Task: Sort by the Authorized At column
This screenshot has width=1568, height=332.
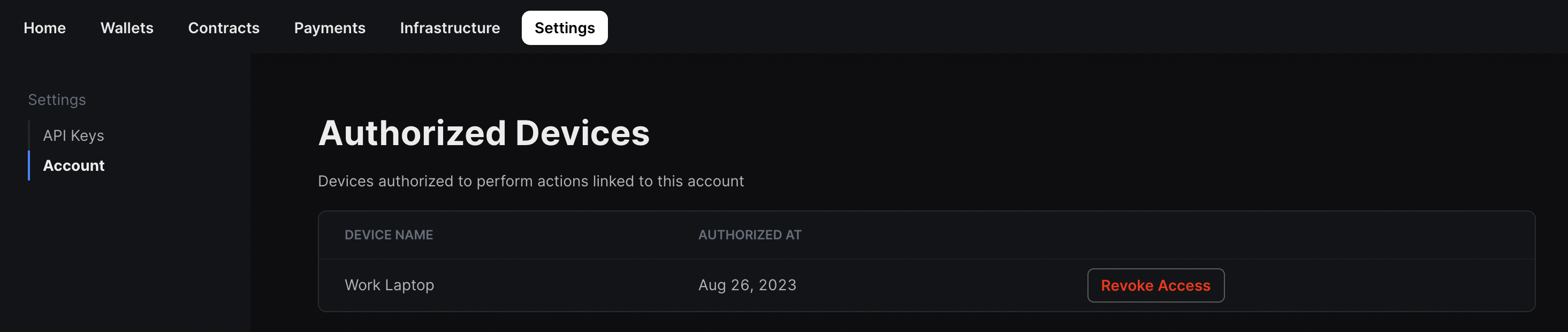Action: [750, 235]
